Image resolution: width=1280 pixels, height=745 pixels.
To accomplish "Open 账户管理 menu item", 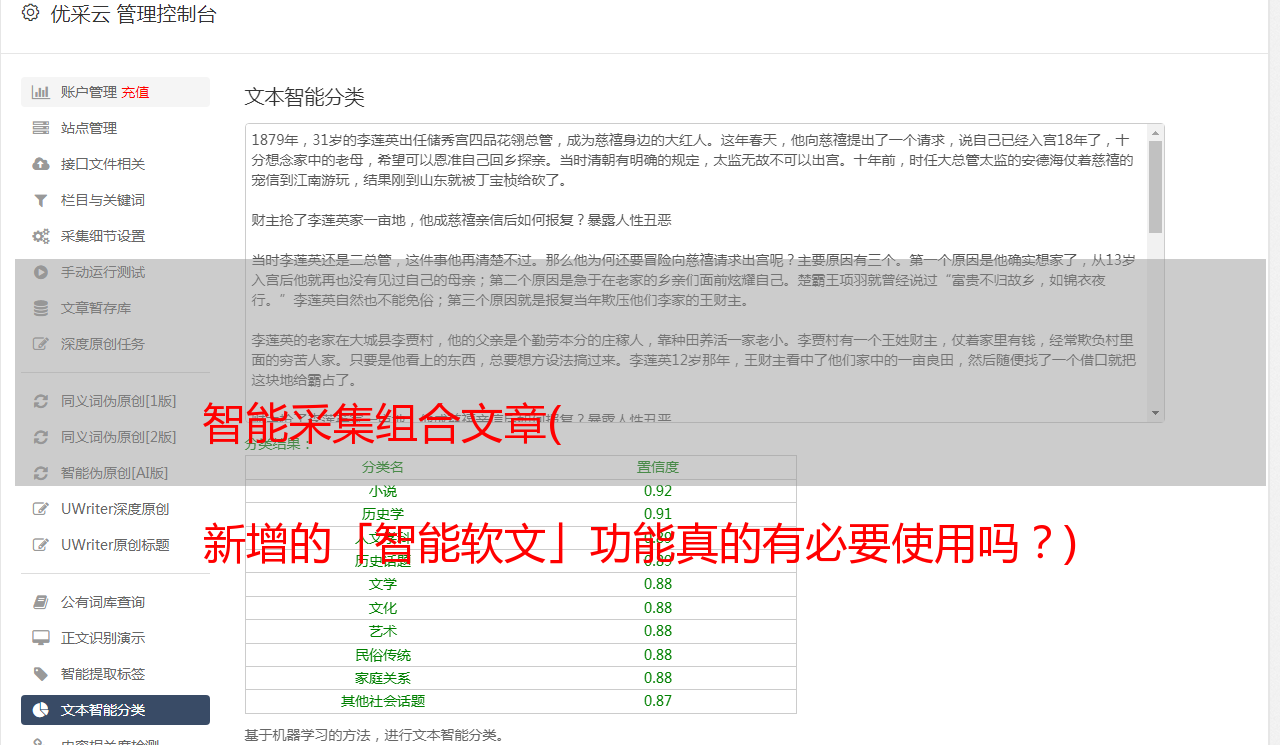I will pos(115,92).
